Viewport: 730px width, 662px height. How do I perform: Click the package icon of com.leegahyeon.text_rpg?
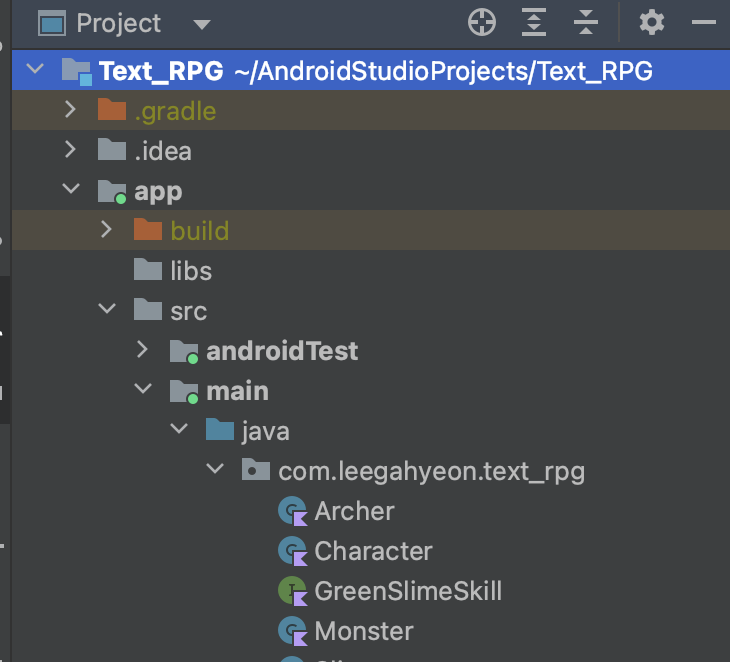tap(256, 470)
